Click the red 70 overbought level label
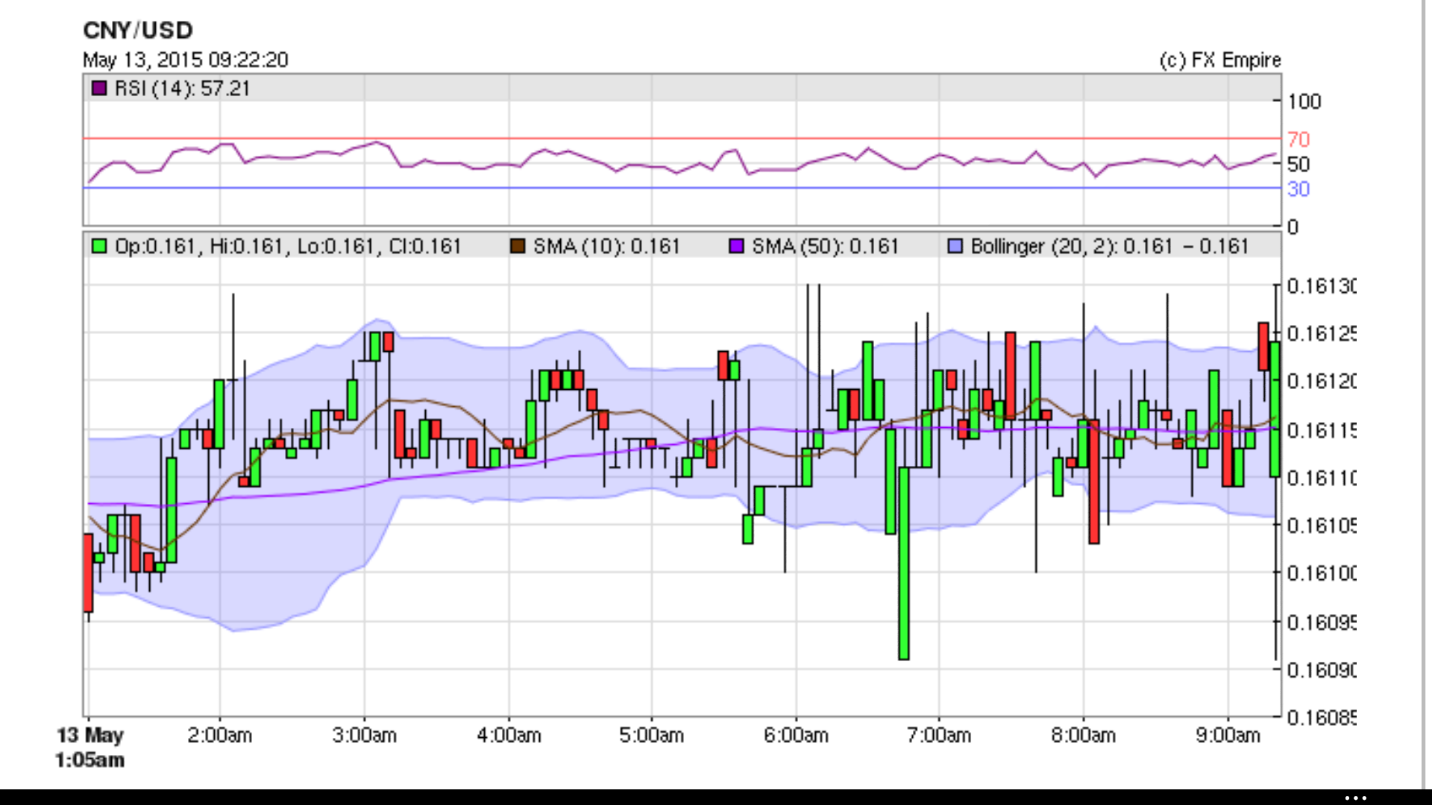This screenshot has height=805, width=1432. pyautogui.click(x=1298, y=140)
